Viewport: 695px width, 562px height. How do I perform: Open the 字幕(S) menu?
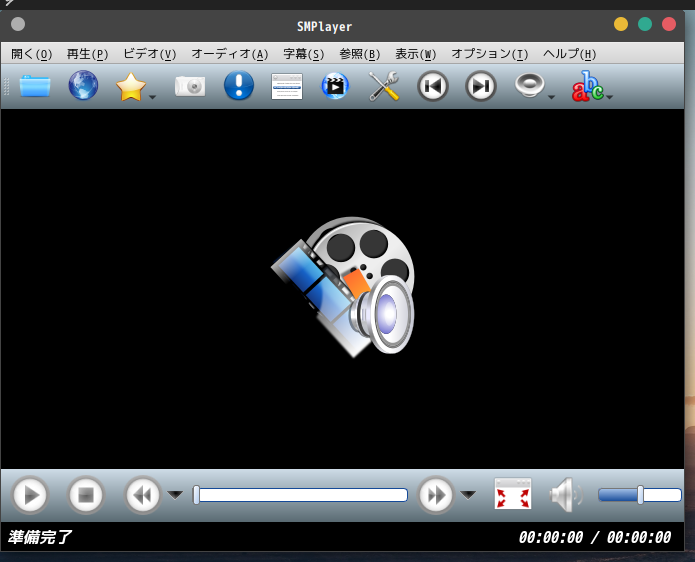pyautogui.click(x=304, y=54)
